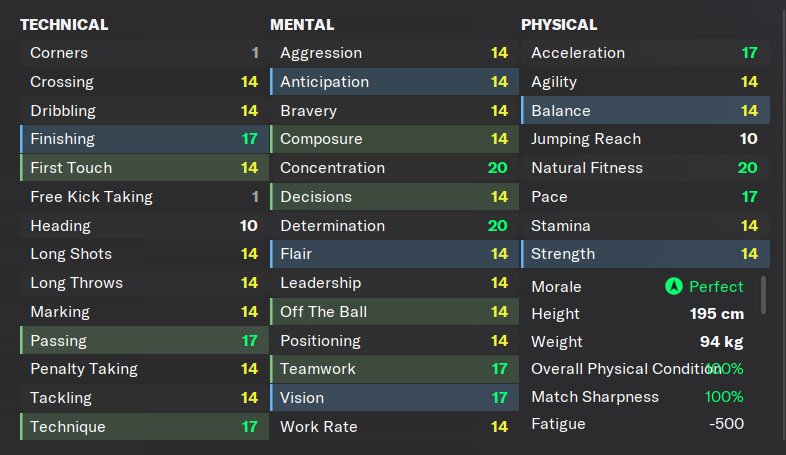786x455 pixels.
Task: Click the Perfect morale status text
Action: [716, 287]
